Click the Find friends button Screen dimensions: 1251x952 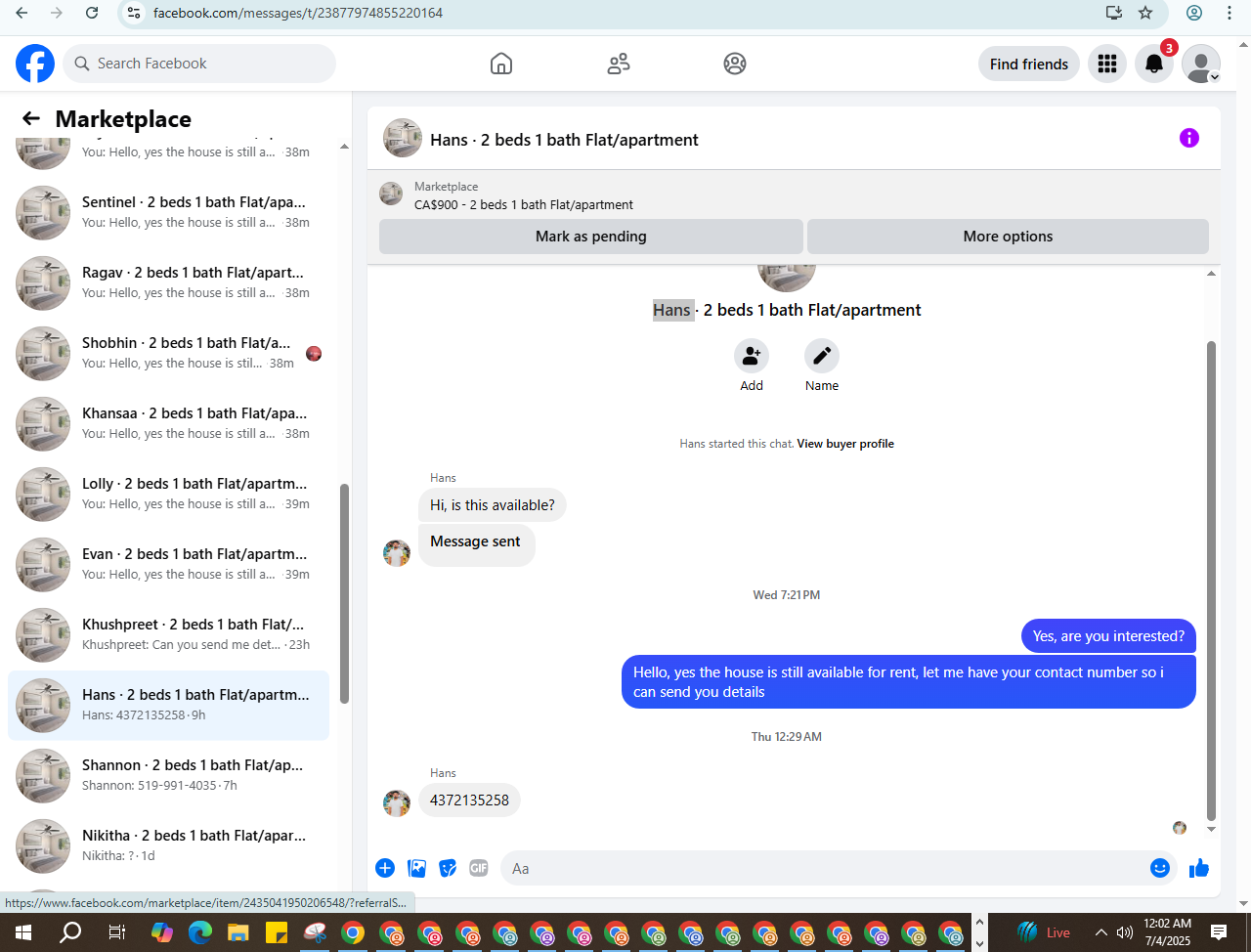(1029, 64)
